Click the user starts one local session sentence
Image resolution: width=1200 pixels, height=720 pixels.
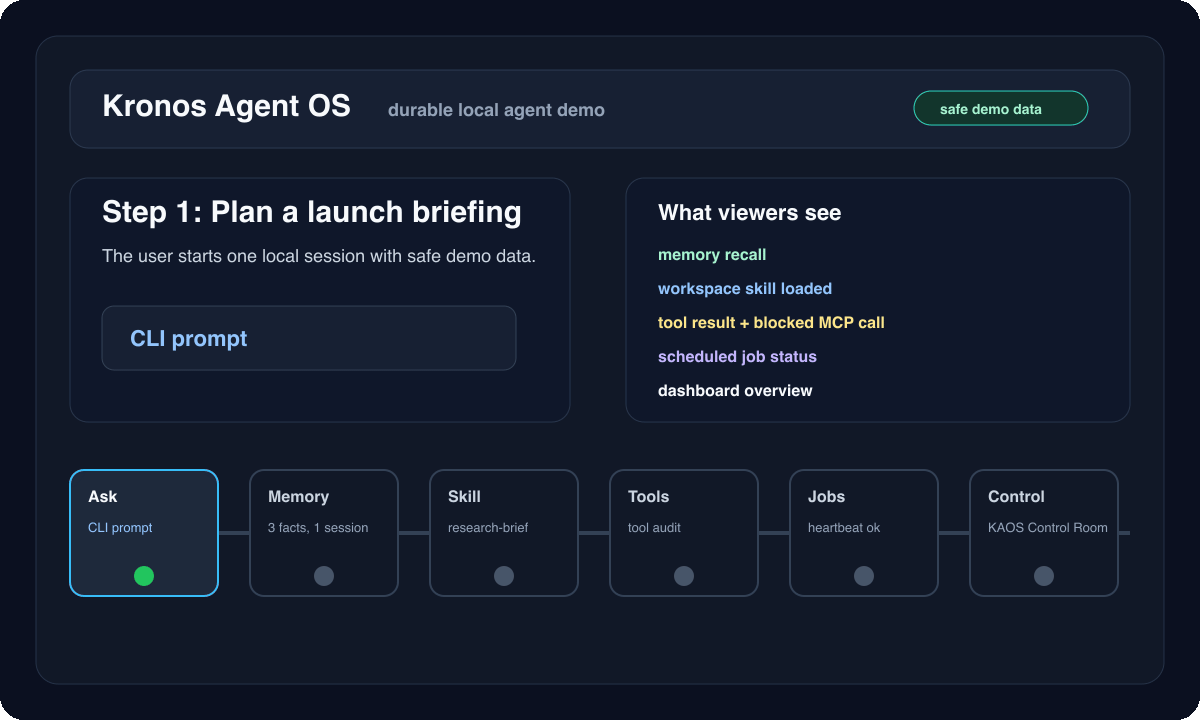tap(319, 257)
